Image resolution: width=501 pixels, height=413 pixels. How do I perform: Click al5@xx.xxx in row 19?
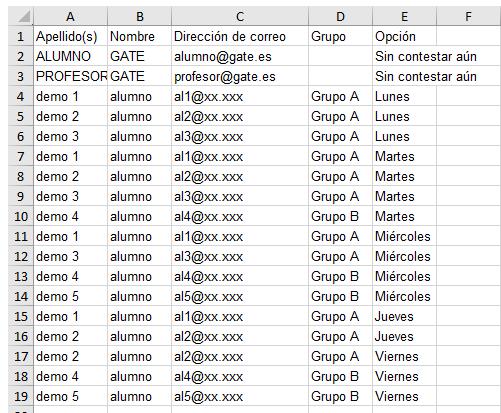tap(240, 396)
